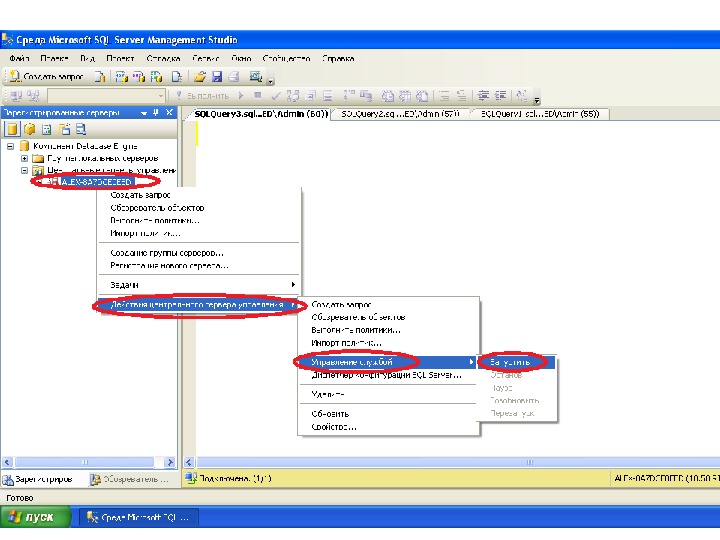Pin the Registered Servers panel
Screen dimensions: 720x540
[156, 112]
